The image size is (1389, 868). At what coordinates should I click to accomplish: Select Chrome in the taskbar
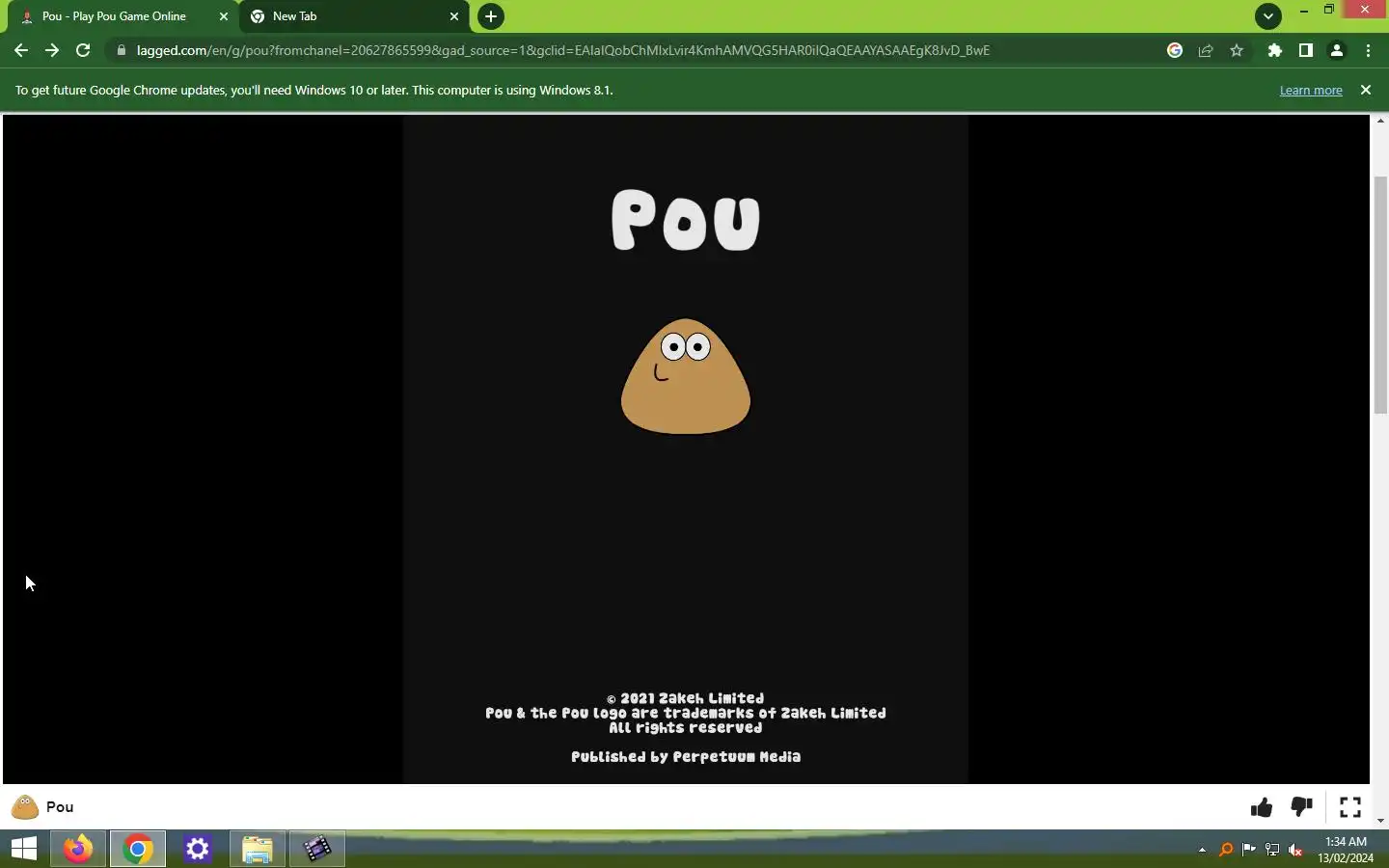[138, 849]
